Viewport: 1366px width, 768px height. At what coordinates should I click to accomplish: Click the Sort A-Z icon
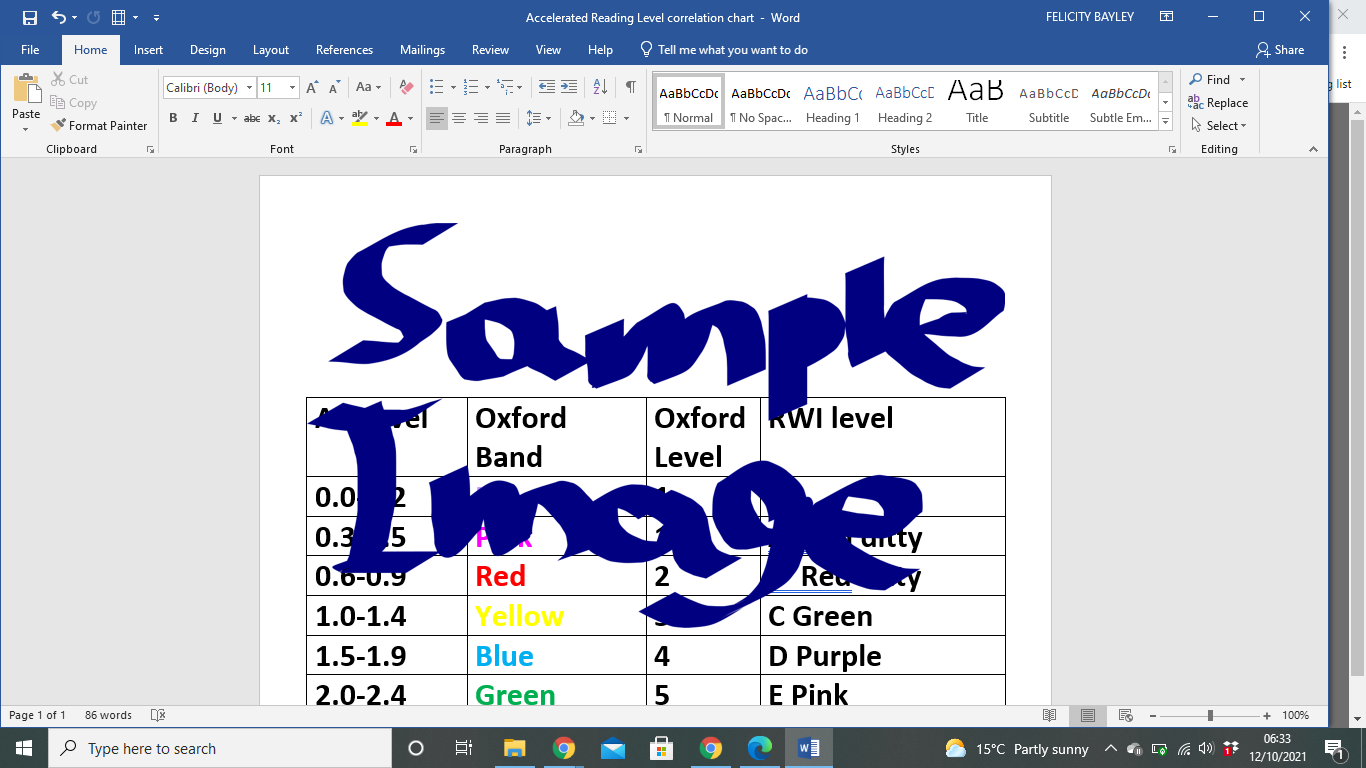point(600,87)
